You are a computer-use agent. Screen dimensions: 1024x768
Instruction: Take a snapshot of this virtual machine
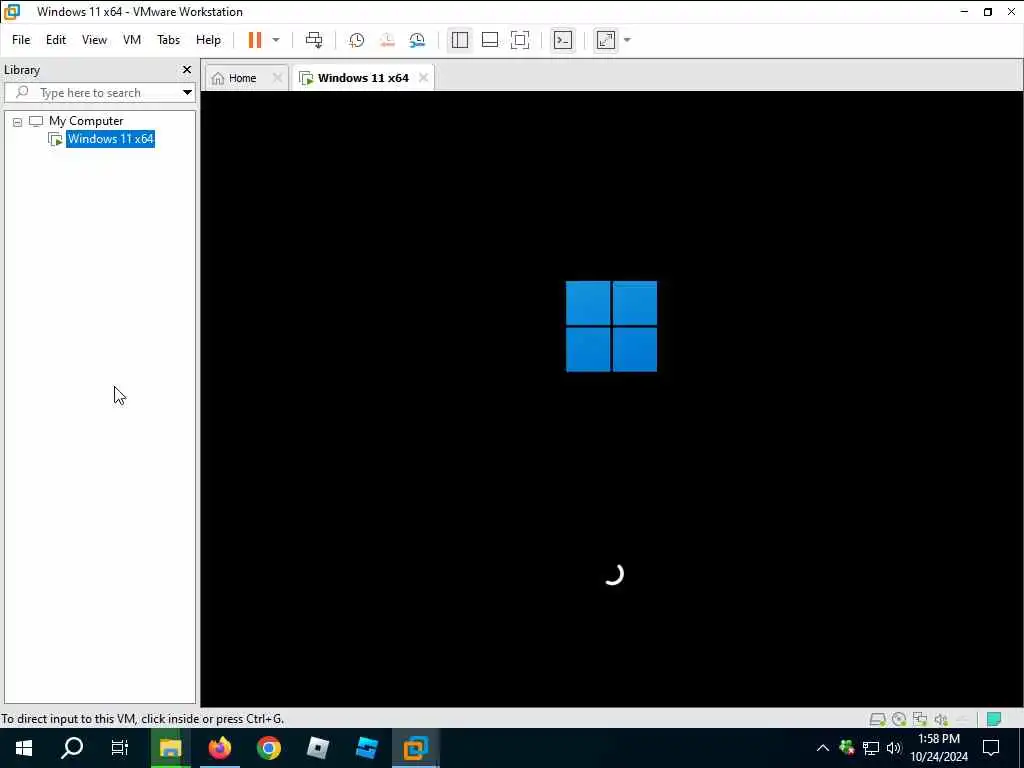(x=357, y=40)
